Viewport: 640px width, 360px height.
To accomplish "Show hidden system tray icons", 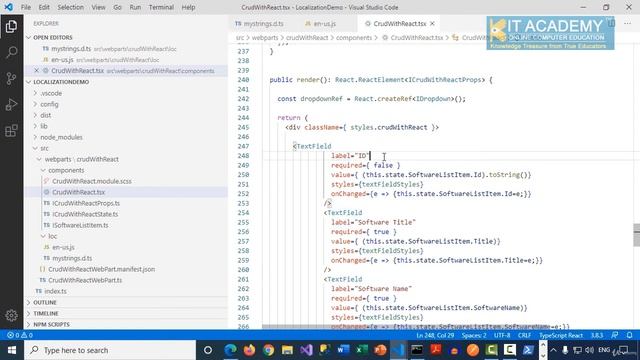I will [553, 350].
